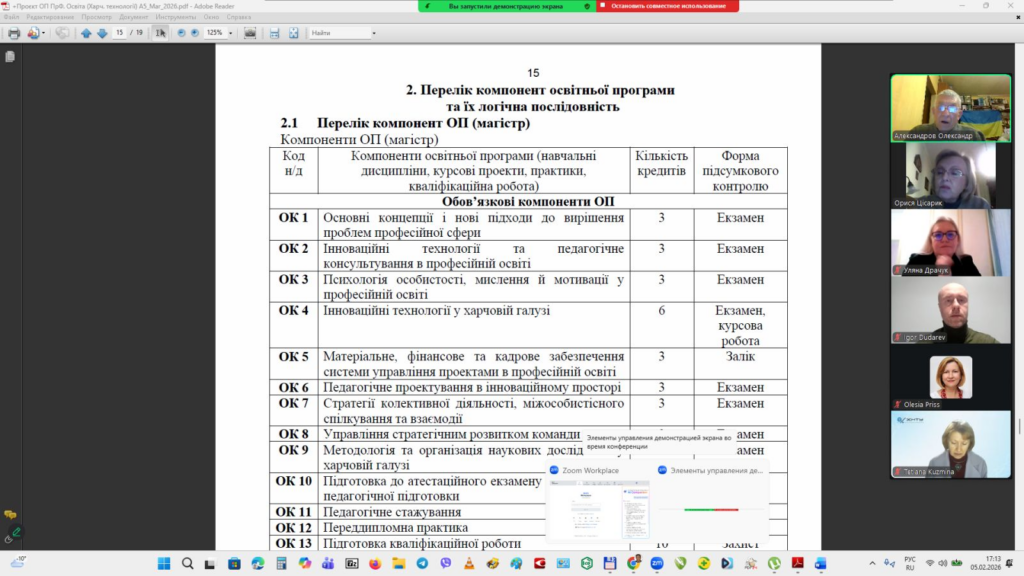Image resolution: width=1024 pixels, height=576 pixels.
Task: Stop screen sharing with the red button
Action: [x=667, y=6]
